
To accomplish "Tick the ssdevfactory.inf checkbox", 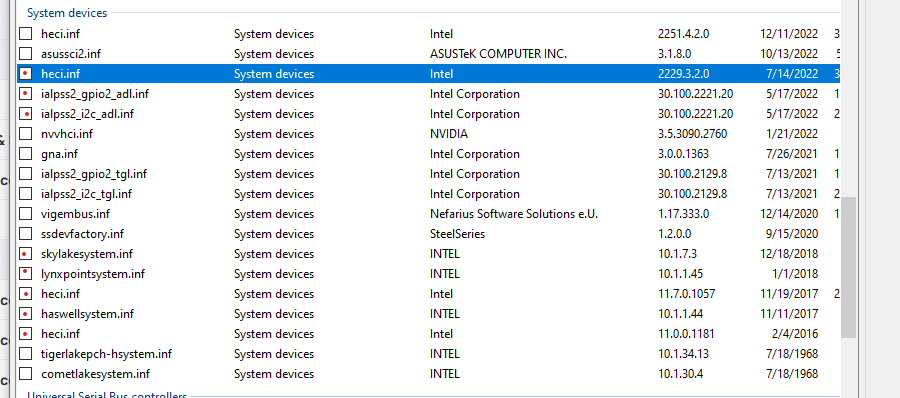I will [25, 234].
